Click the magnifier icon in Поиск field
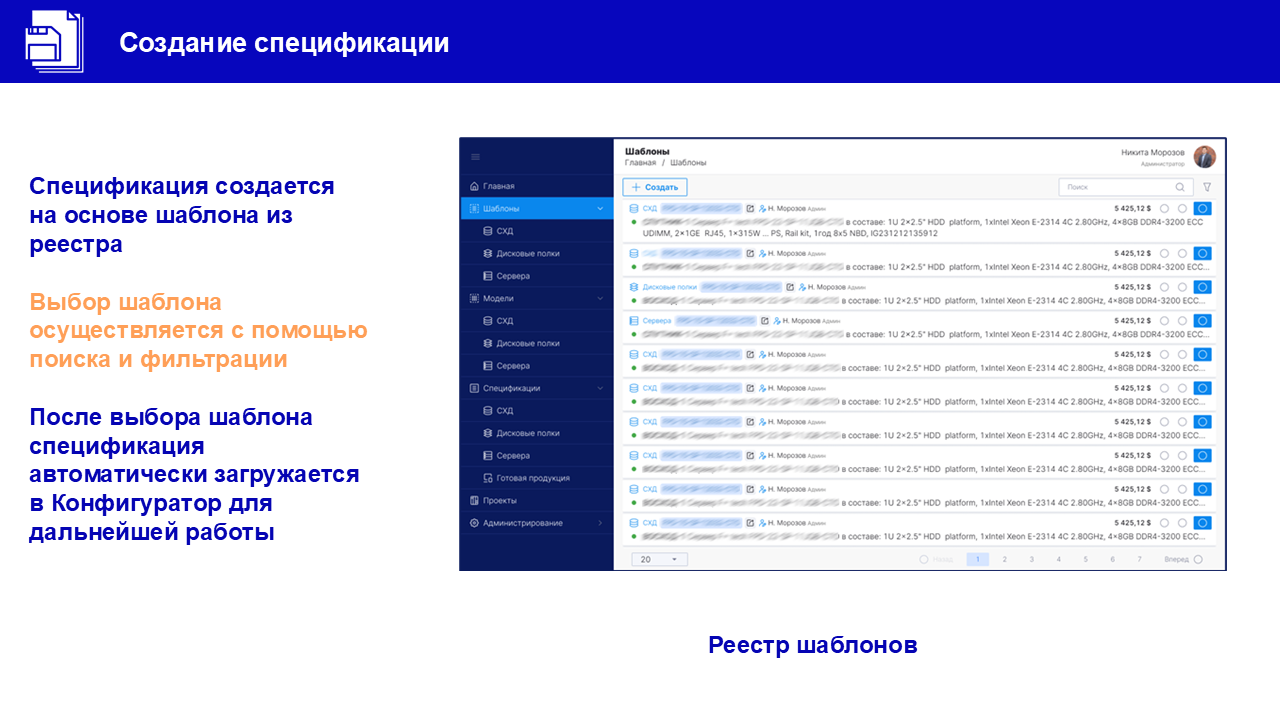Viewport: 1280px width, 720px height. point(1180,187)
